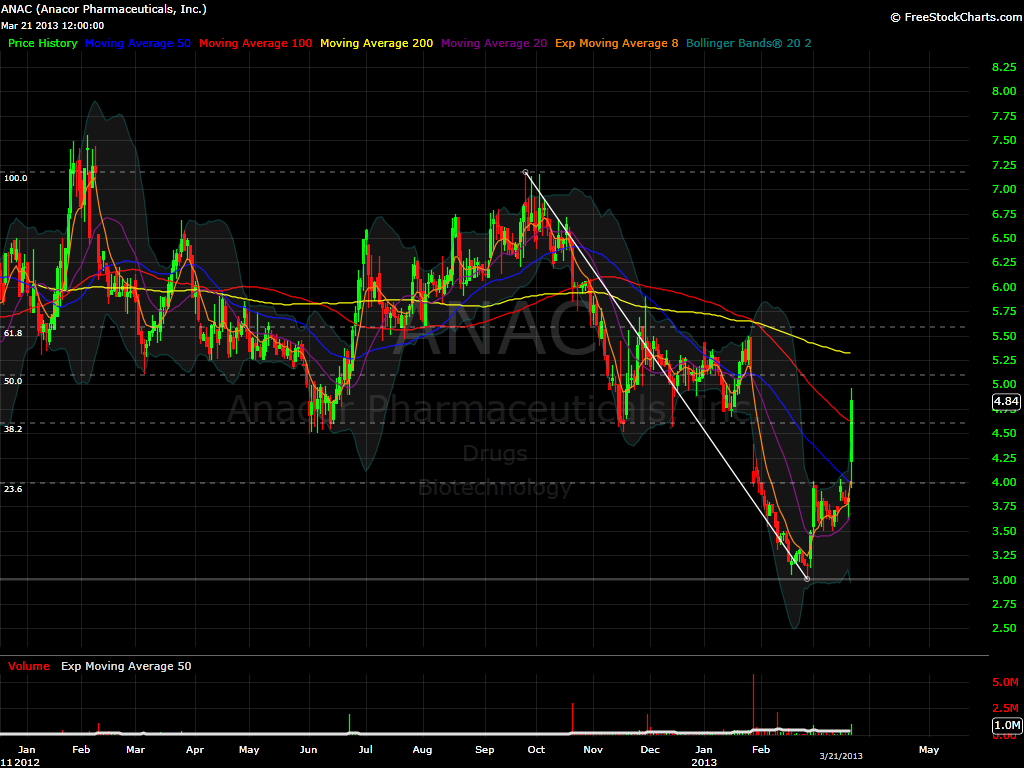Select the Exp Moving Average 8 legend label

coord(616,43)
